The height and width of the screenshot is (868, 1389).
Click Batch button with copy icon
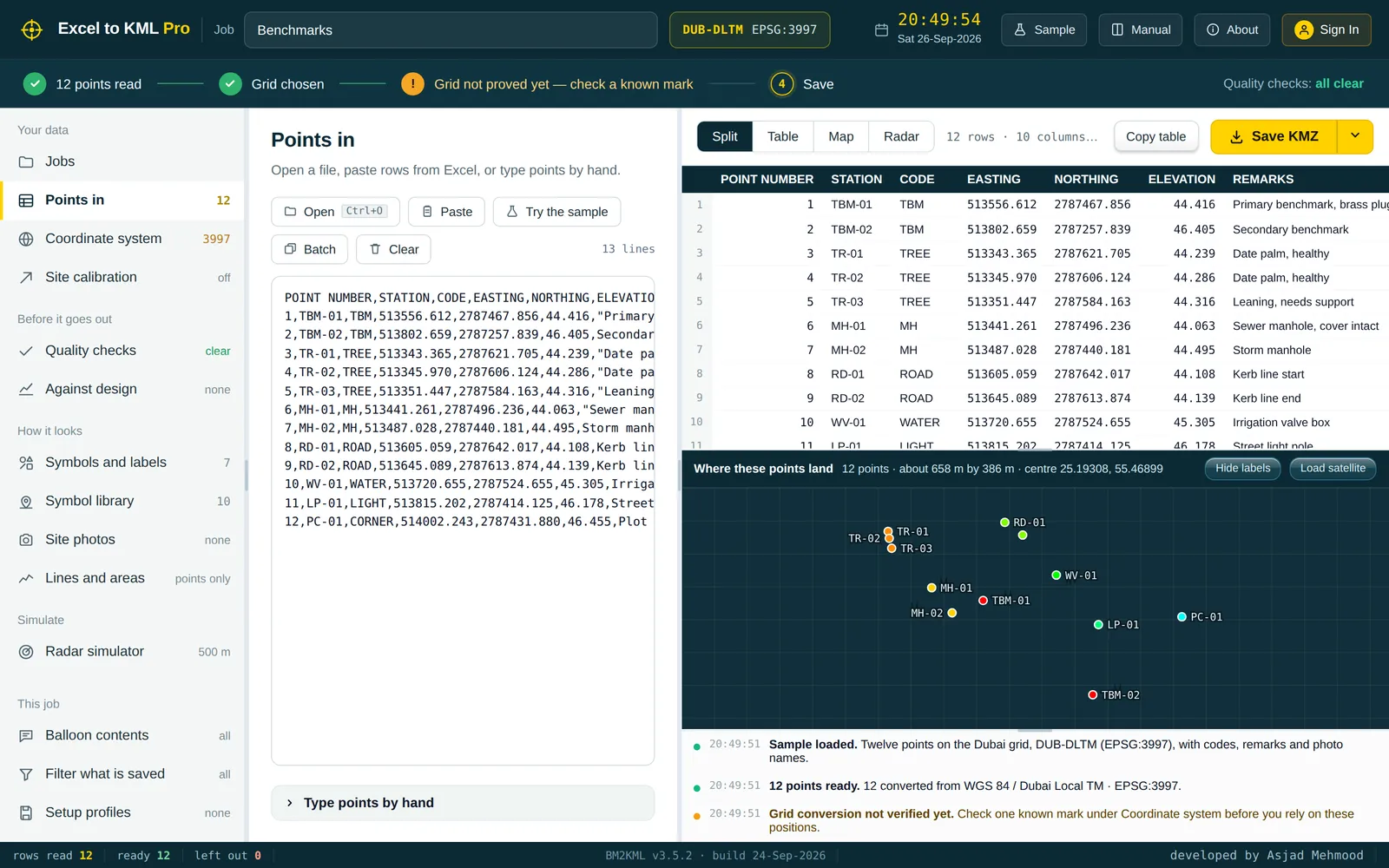click(x=310, y=249)
